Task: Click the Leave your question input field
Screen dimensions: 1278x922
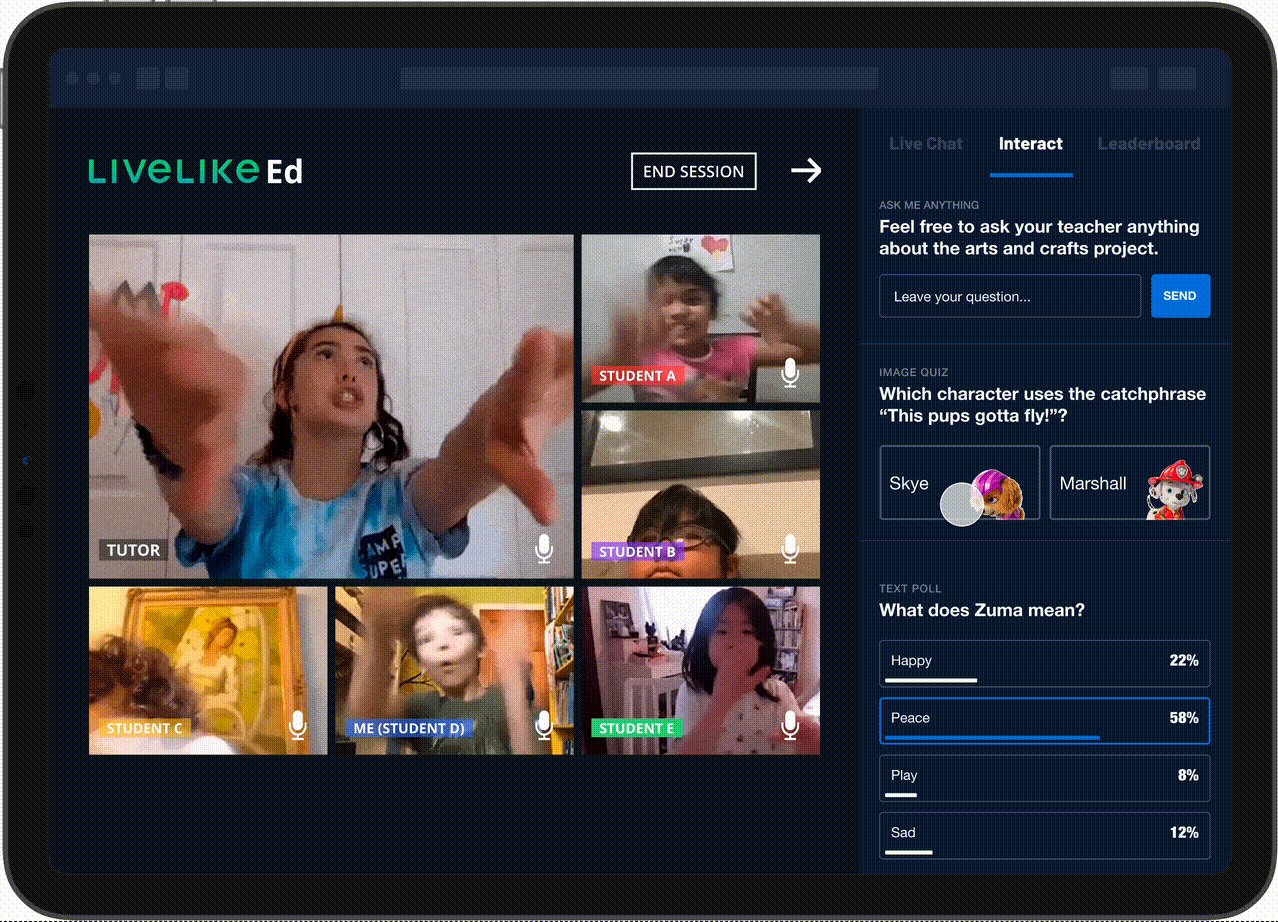Action: (x=1010, y=296)
